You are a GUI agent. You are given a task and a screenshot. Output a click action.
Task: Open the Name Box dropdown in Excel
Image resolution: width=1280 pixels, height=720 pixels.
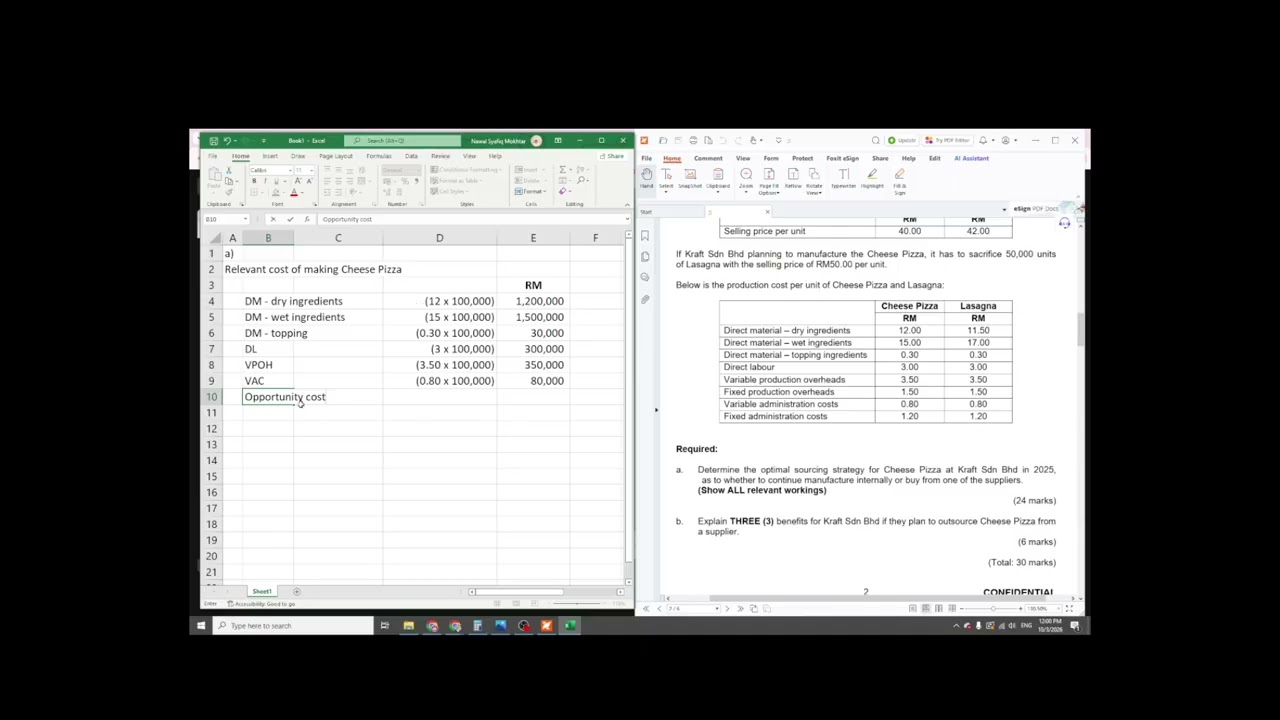point(245,219)
